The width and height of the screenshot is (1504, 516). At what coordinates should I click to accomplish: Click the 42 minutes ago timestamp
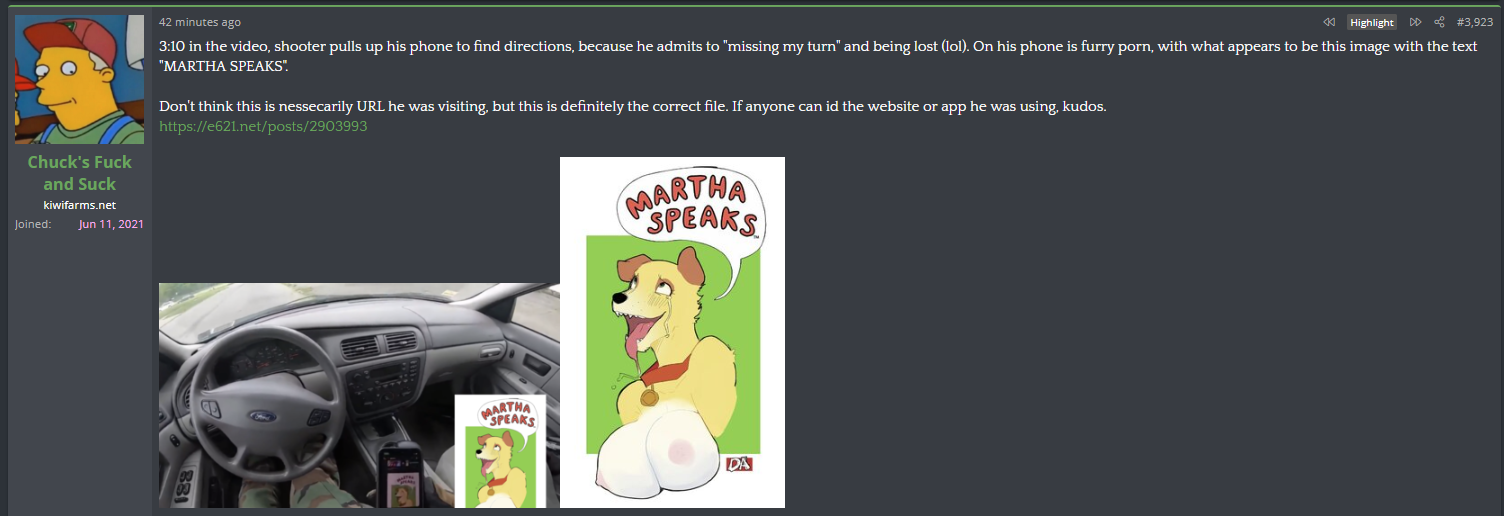200,22
